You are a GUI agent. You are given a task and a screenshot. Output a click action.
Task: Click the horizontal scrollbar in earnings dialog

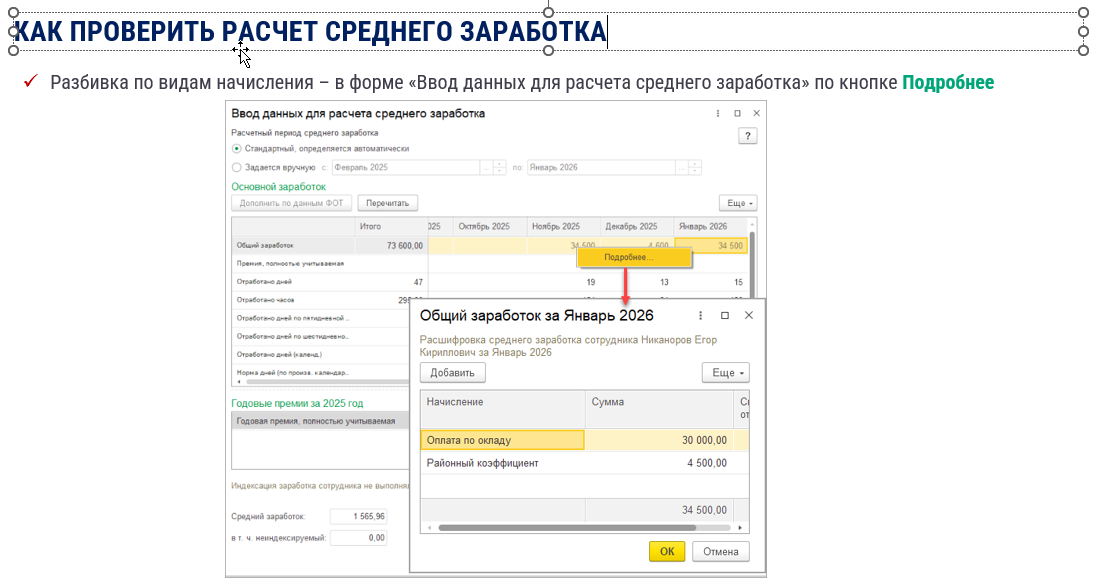click(567, 528)
